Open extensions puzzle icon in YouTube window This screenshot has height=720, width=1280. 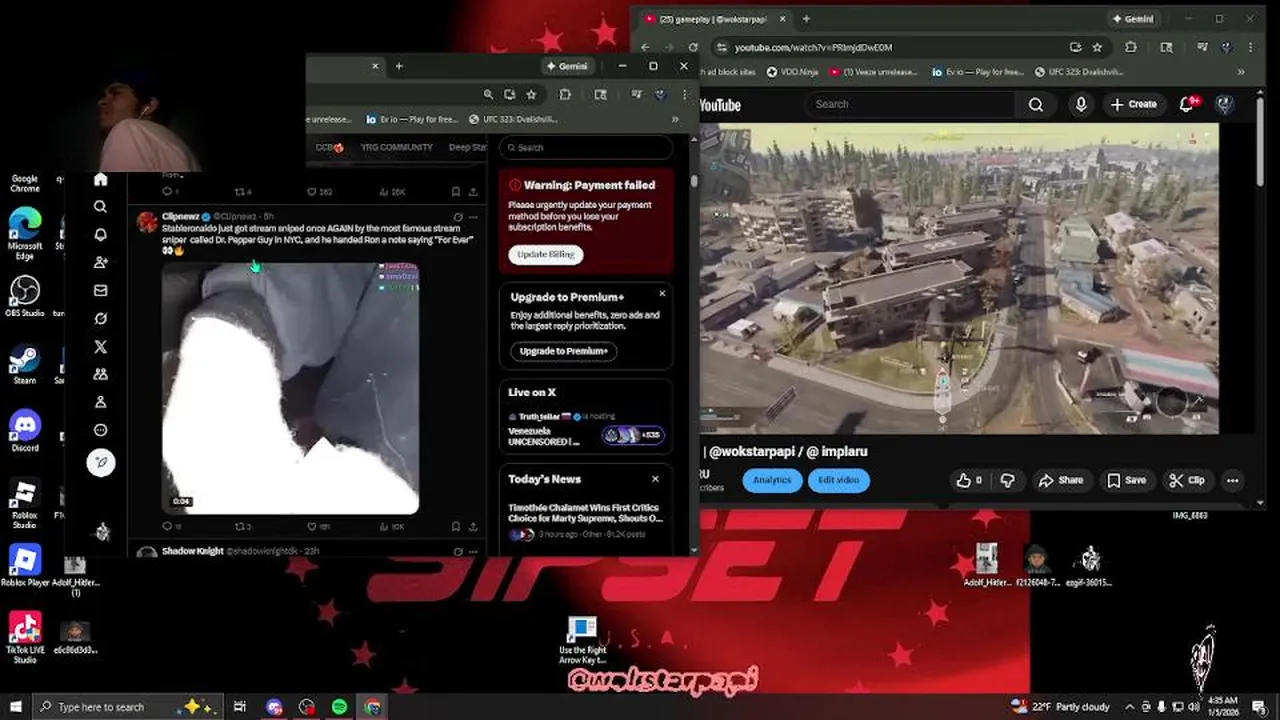(x=1131, y=47)
